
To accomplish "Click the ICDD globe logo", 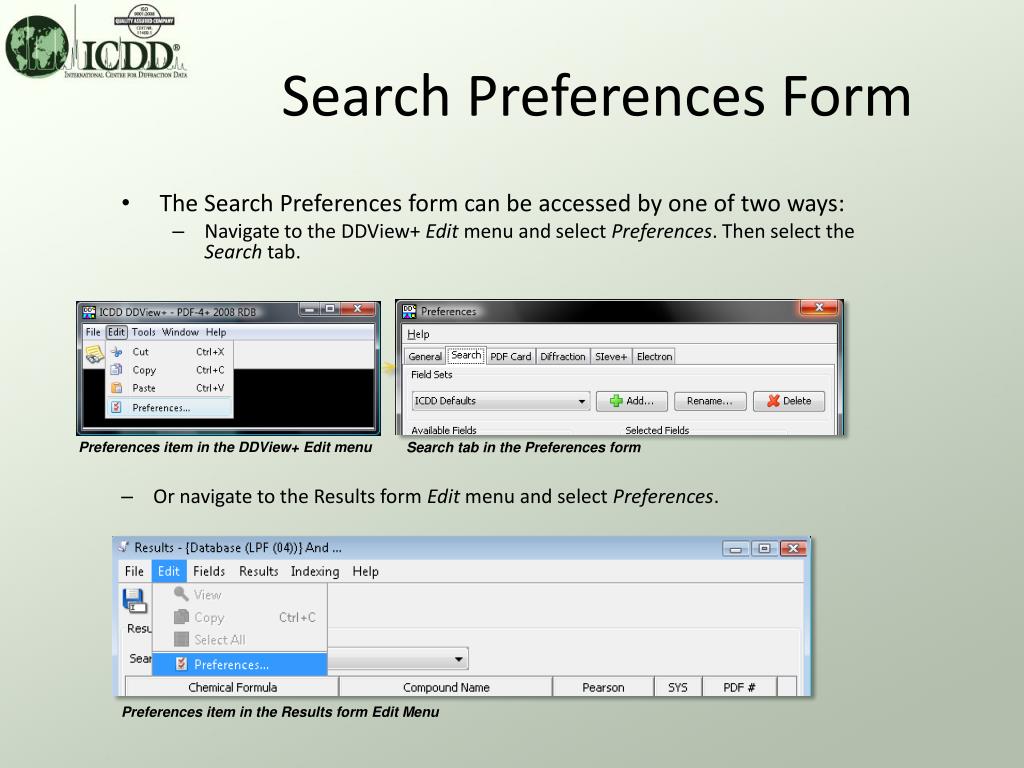I will pyautogui.click(x=36, y=46).
